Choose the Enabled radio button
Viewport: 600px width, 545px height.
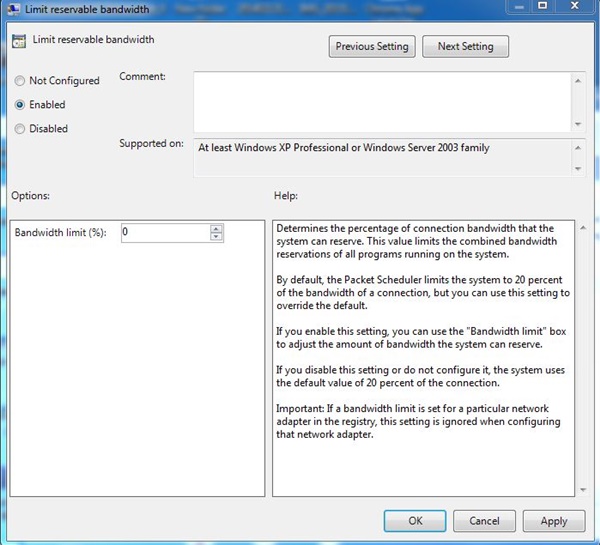pyautogui.click(x=20, y=104)
